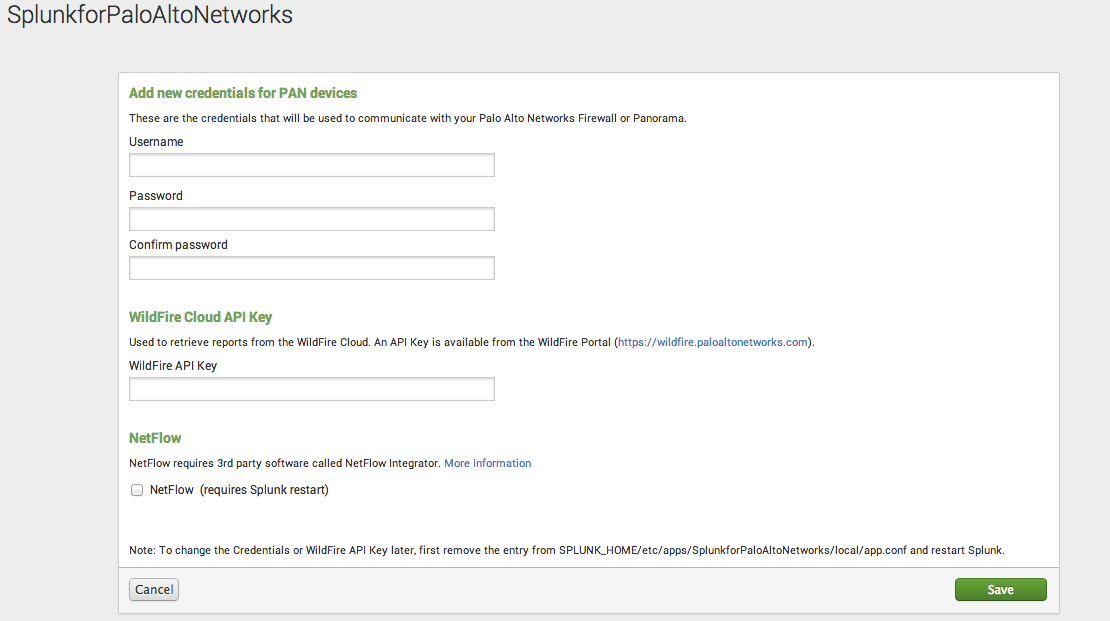The width and height of the screenshot is (1110, 621).
Task: Save the new PAN device credentials
Action: click(x=1000, y=589)
